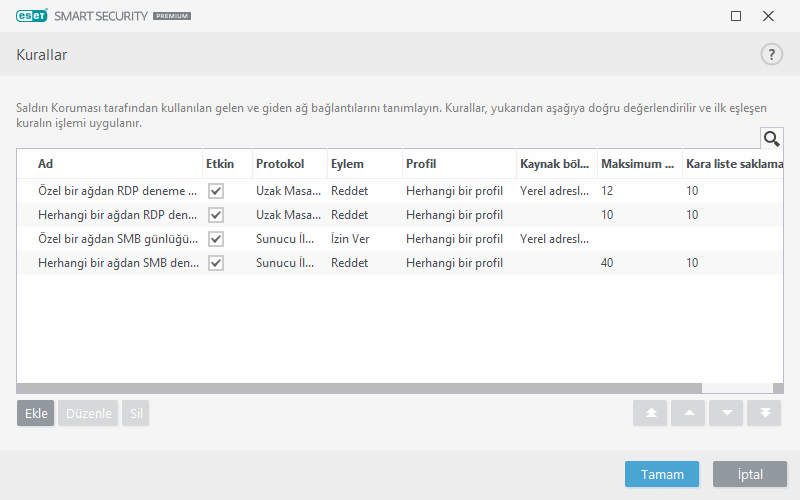Move rule to bottom with double-down arrow
Image resolution: width=800 pixels, height=500 pixels.
764,414
